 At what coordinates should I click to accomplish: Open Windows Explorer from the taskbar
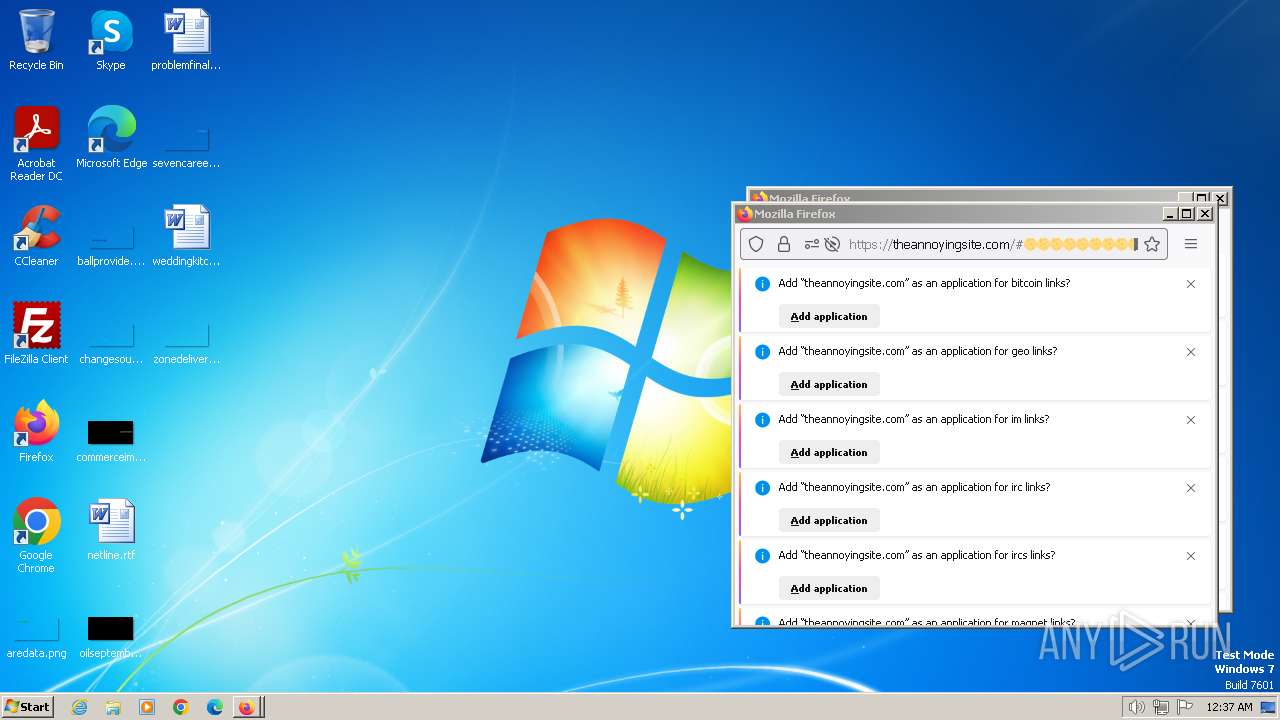[x=113, y=707]
